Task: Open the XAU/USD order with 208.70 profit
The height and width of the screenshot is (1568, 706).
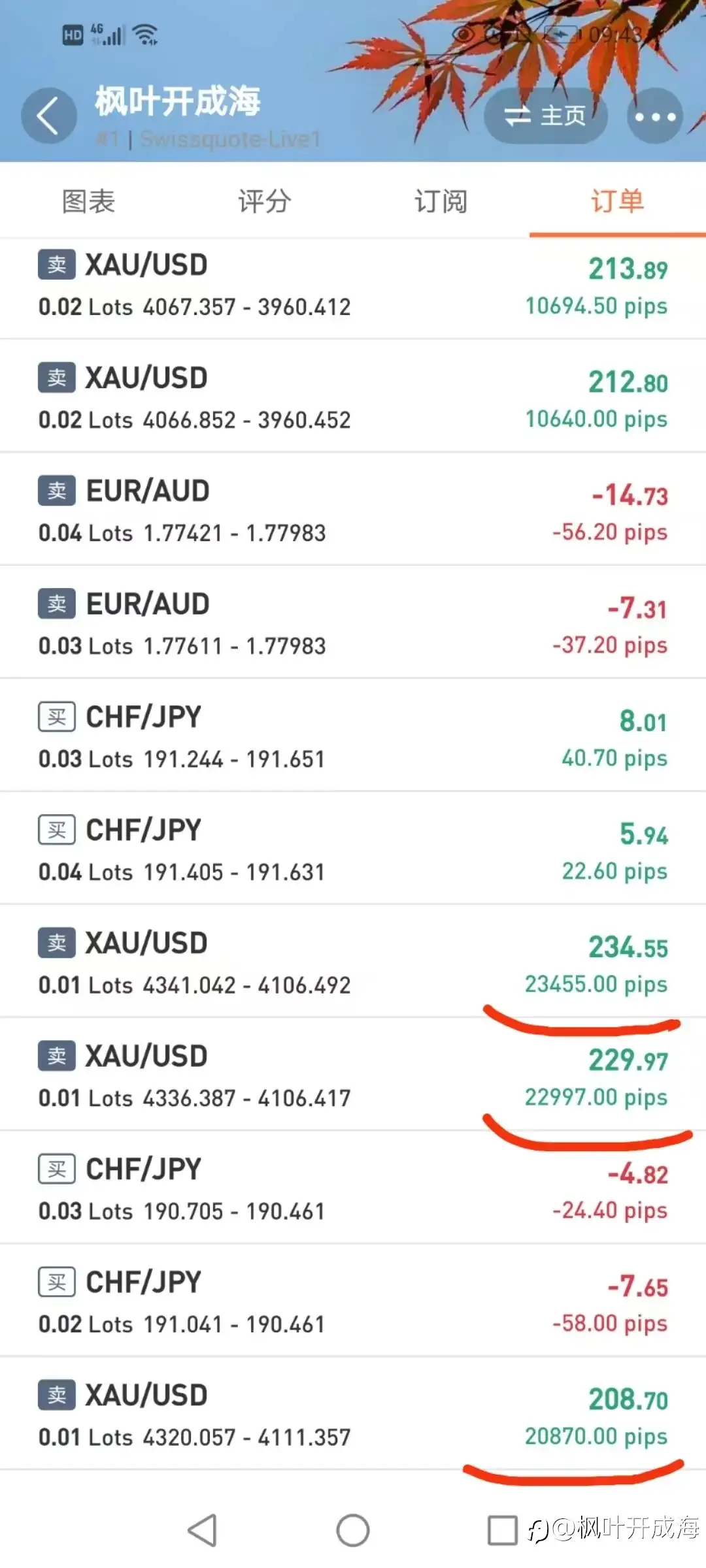Action: (x=353, y=1414)
